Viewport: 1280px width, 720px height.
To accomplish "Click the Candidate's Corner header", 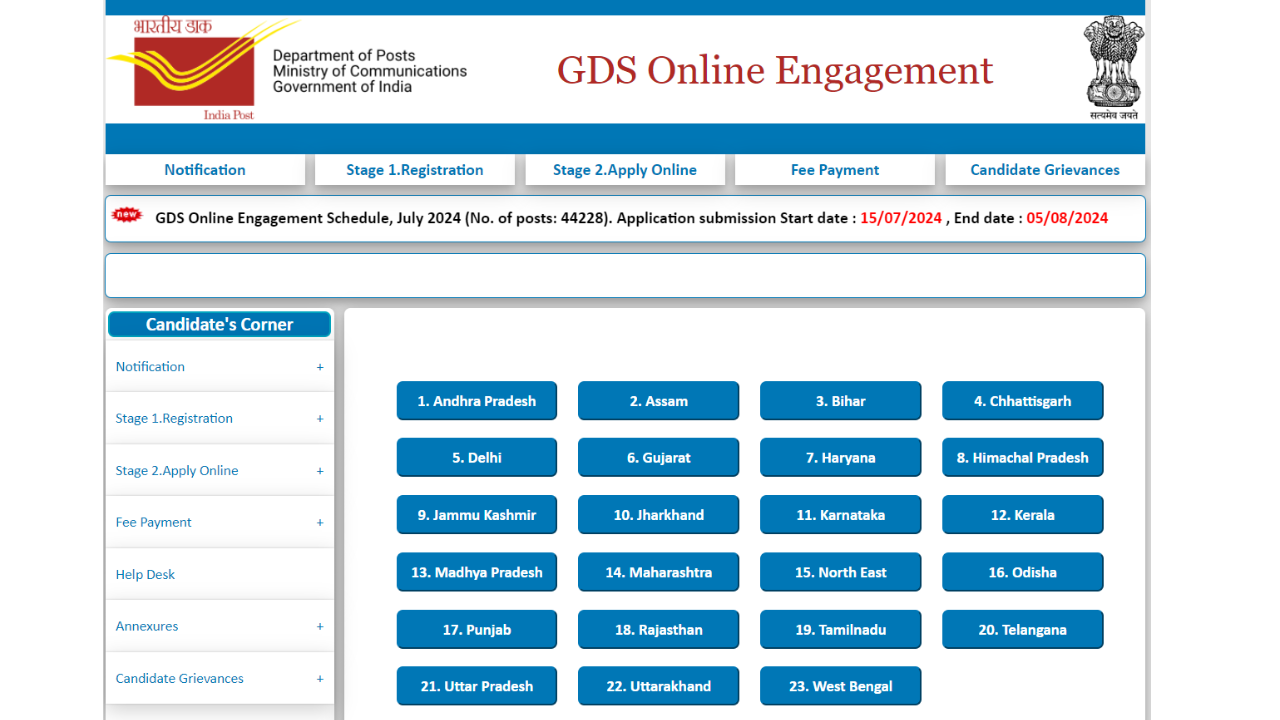I will [219, 324].
